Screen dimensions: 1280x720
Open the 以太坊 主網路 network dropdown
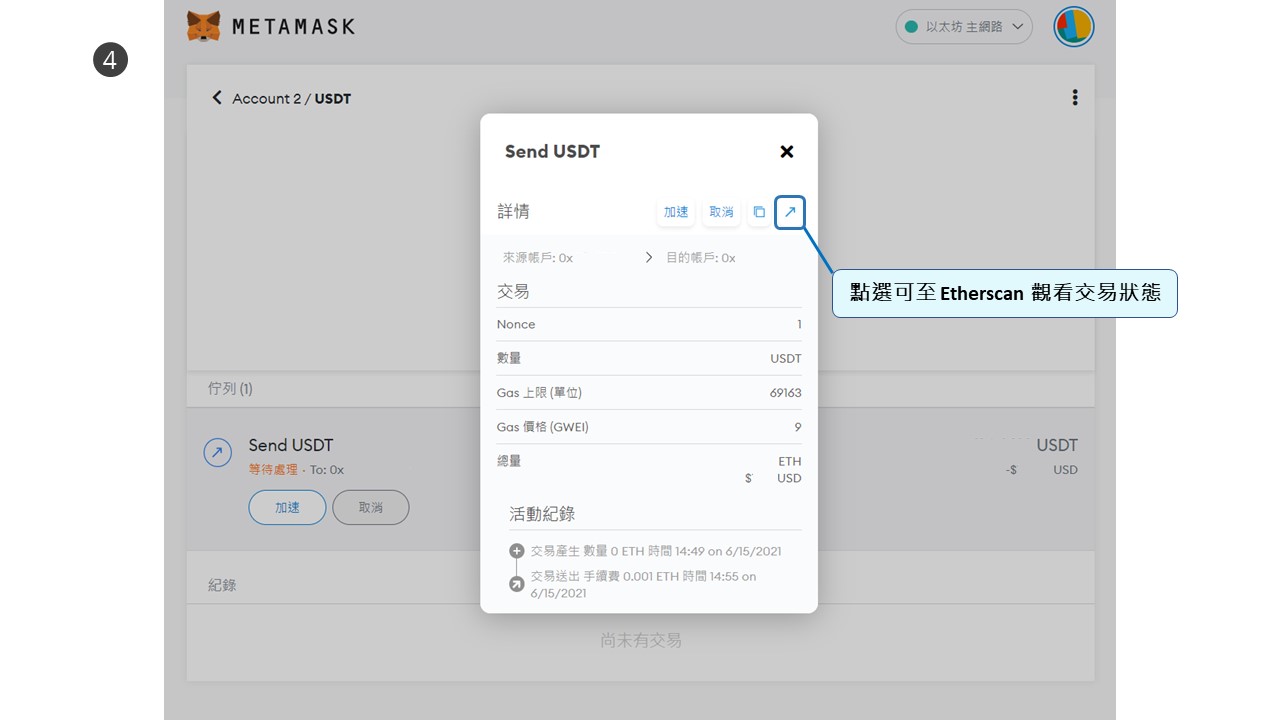[x=964, y=27]
